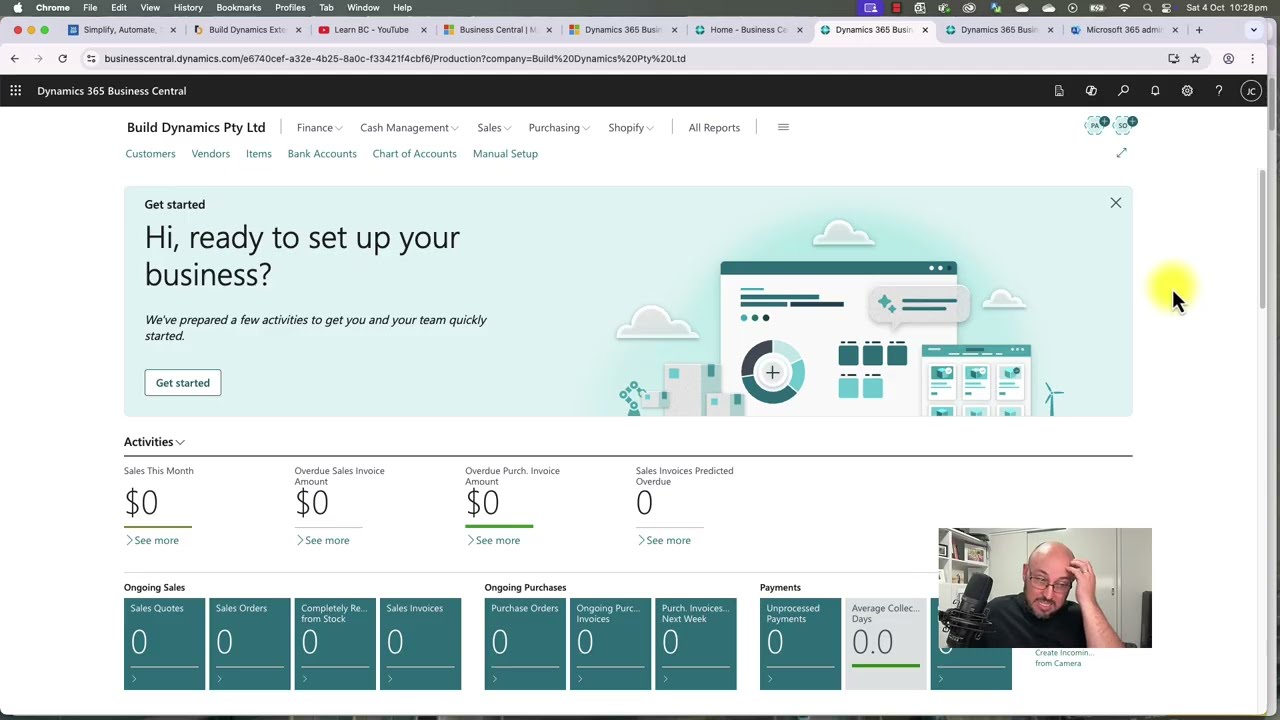Click the Get started button
This screenshot has width=1280, height=720.
pyautogui.click(x=183, y=383)
